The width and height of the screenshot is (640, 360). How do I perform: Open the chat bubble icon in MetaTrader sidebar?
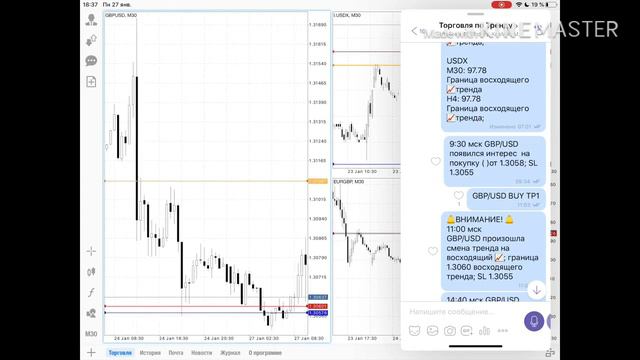pos(91,61)
